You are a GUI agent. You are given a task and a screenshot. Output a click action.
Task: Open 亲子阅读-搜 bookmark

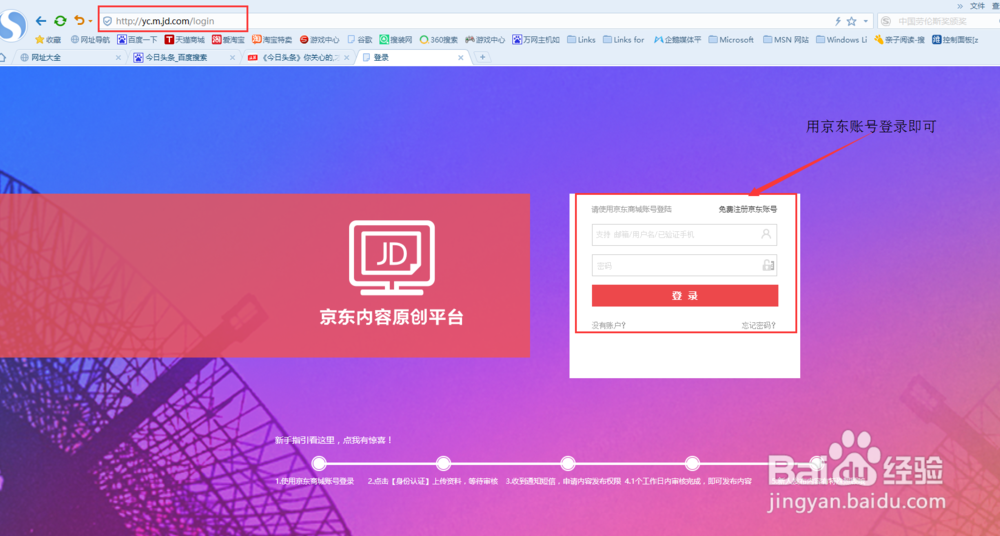[899, 40]
